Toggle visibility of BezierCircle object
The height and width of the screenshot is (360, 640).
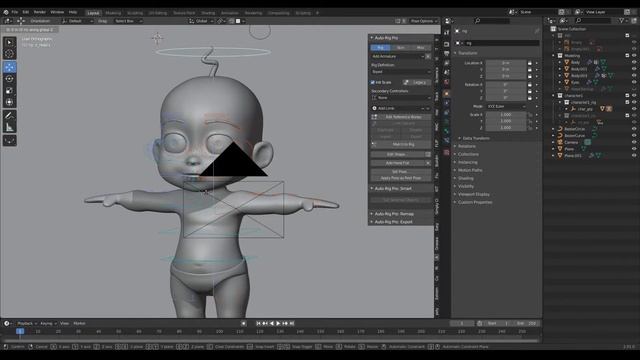click(634, 129)
